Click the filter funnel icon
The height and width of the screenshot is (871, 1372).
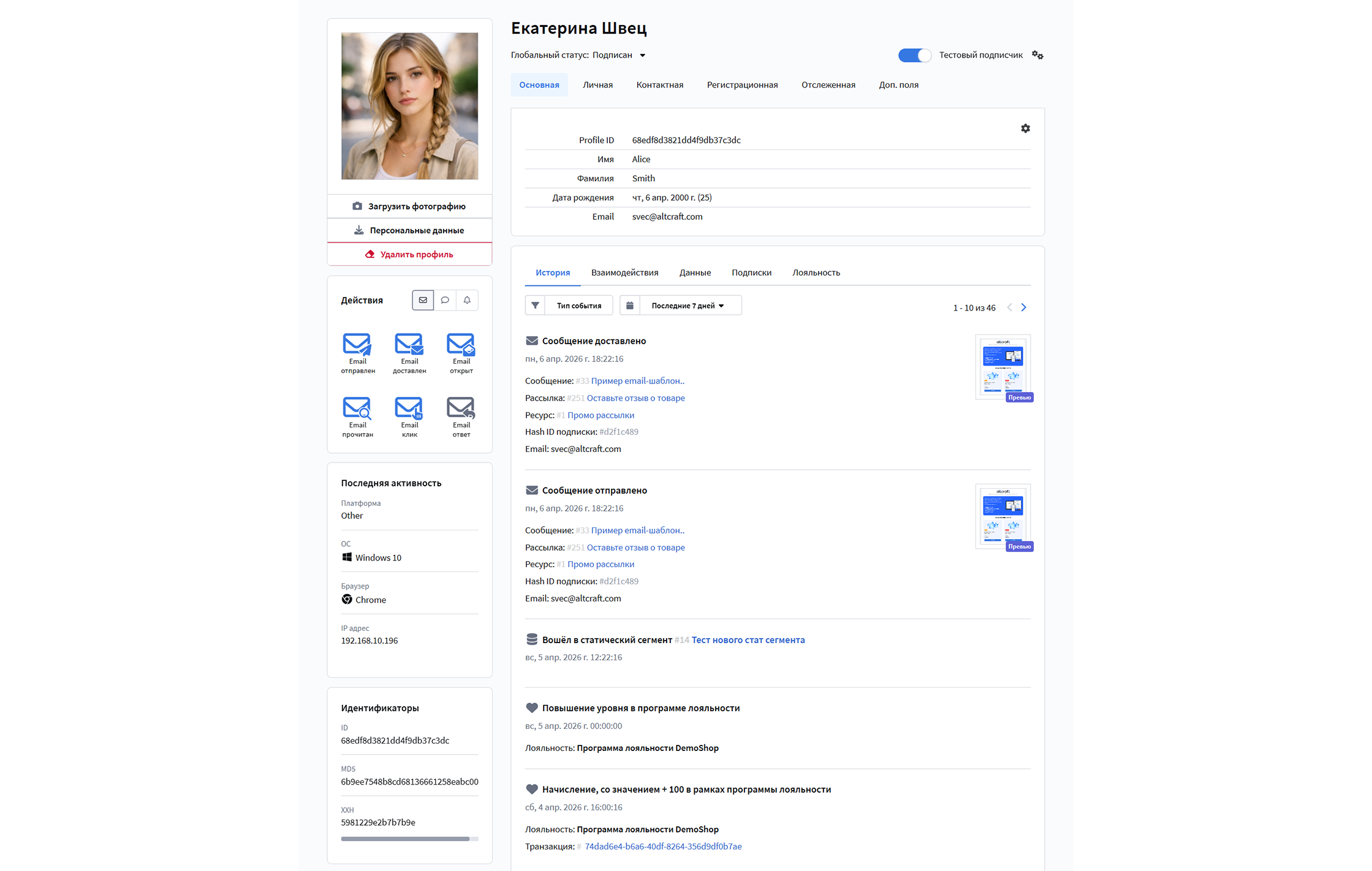[535, 306]
